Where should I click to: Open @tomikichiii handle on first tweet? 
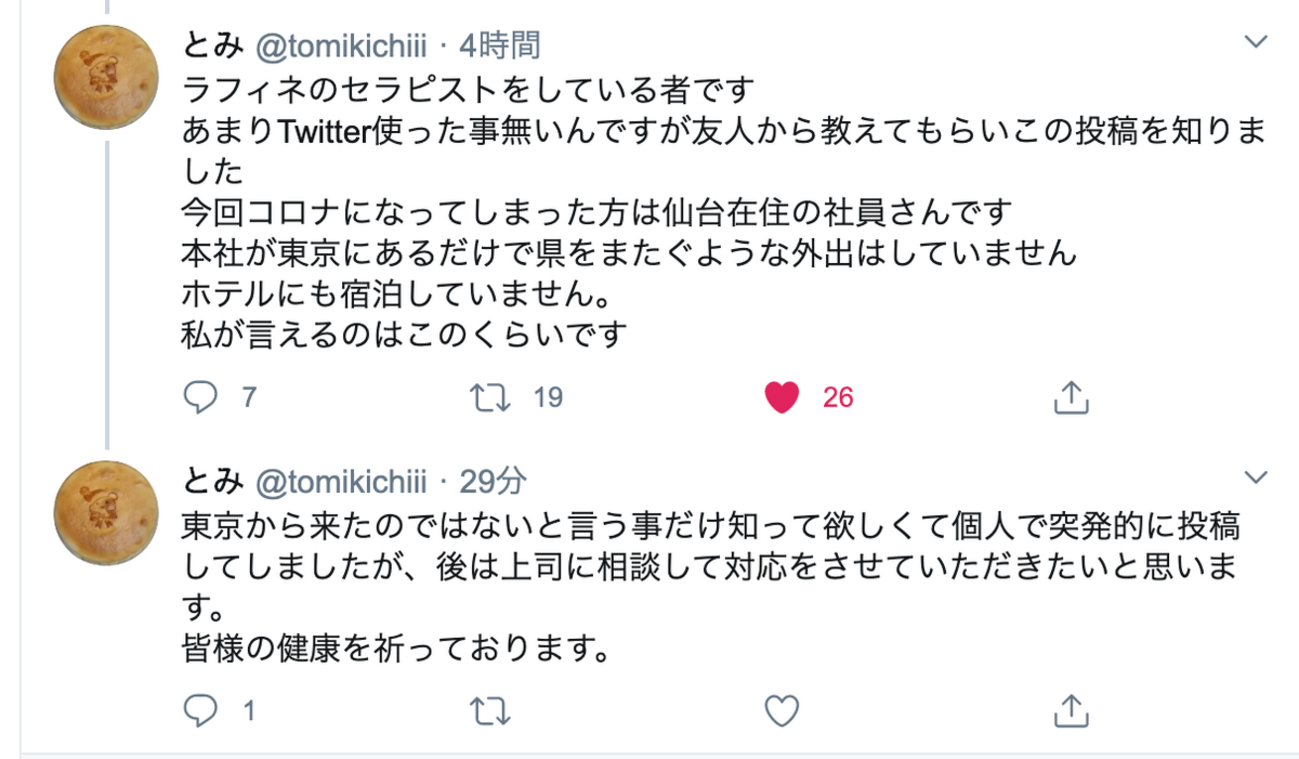pyautogui.click(x=344, y=45)
